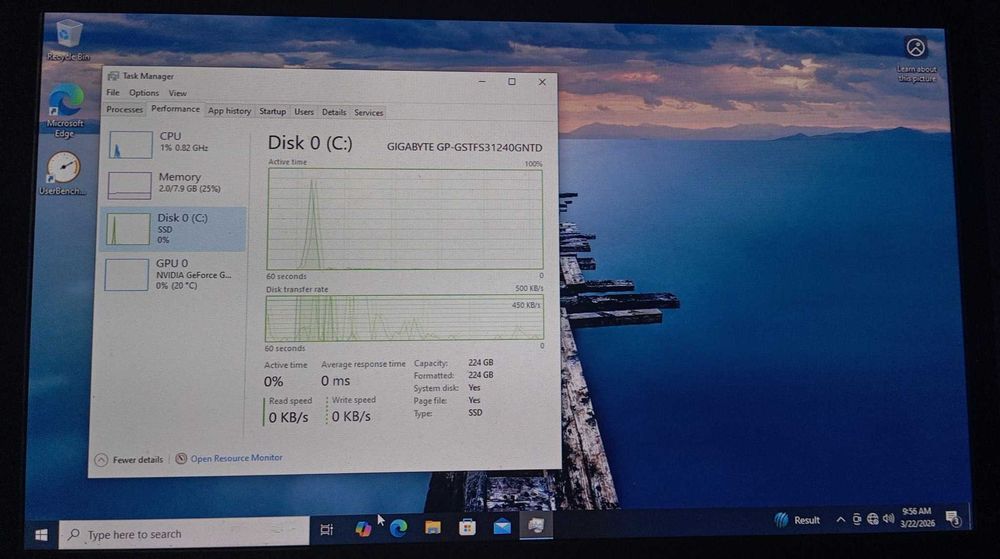Go to the Startup tab
This screenshot has width=1000, height=559.
coord(272,112)
